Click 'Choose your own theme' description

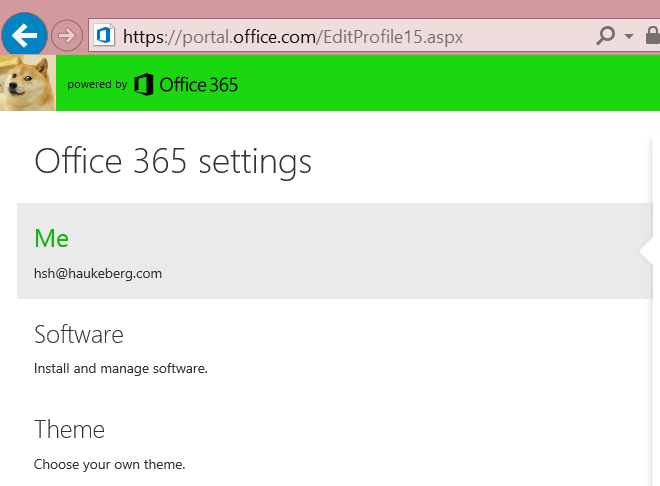[x=110, y=465]
